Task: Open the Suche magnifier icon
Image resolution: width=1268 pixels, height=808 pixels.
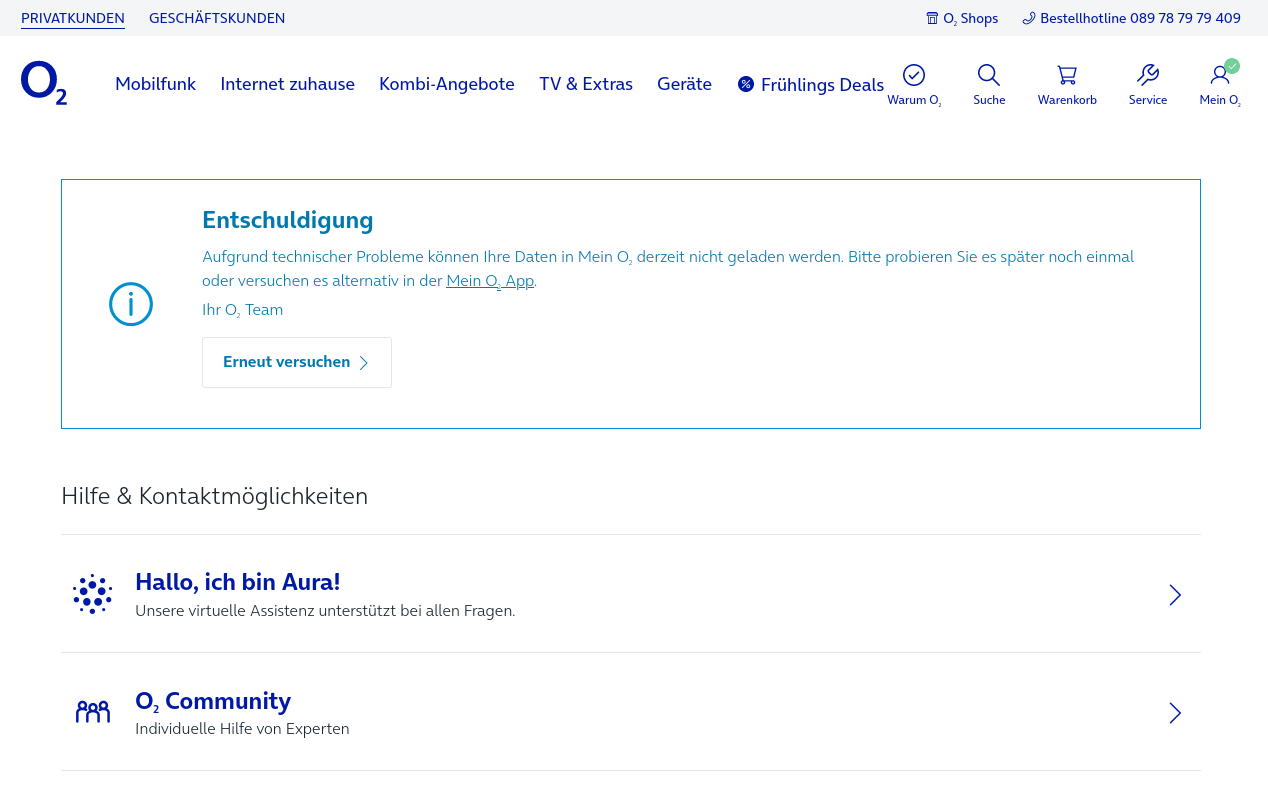Action: click(x=989, y=75)
